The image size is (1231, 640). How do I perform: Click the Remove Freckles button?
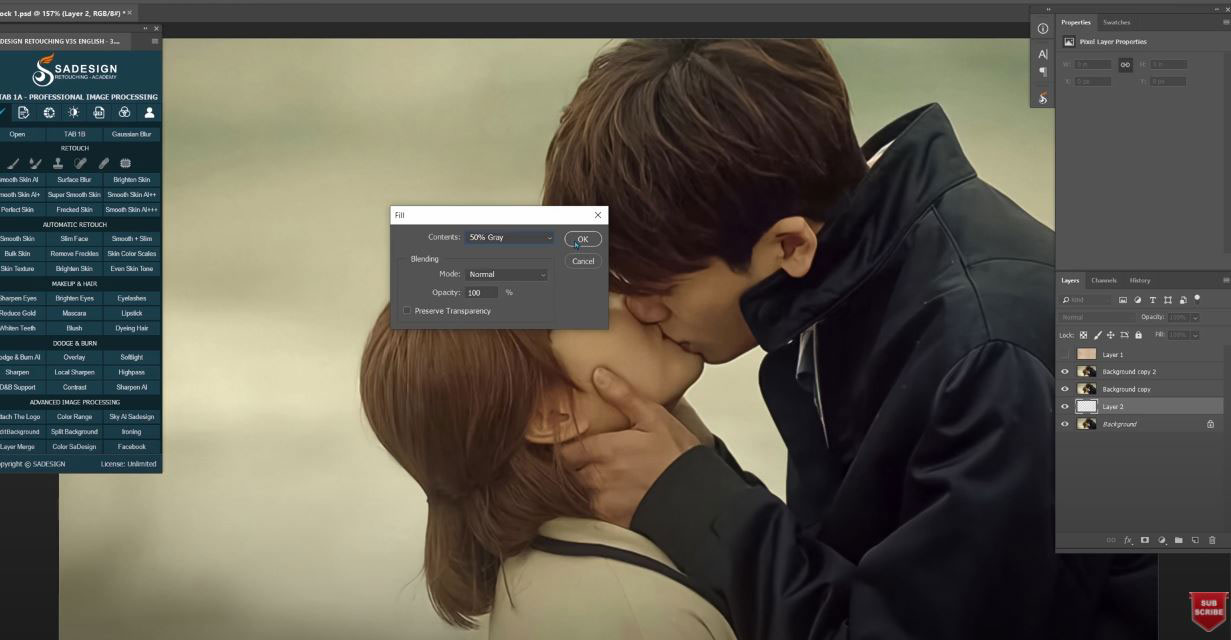[75, 254]
